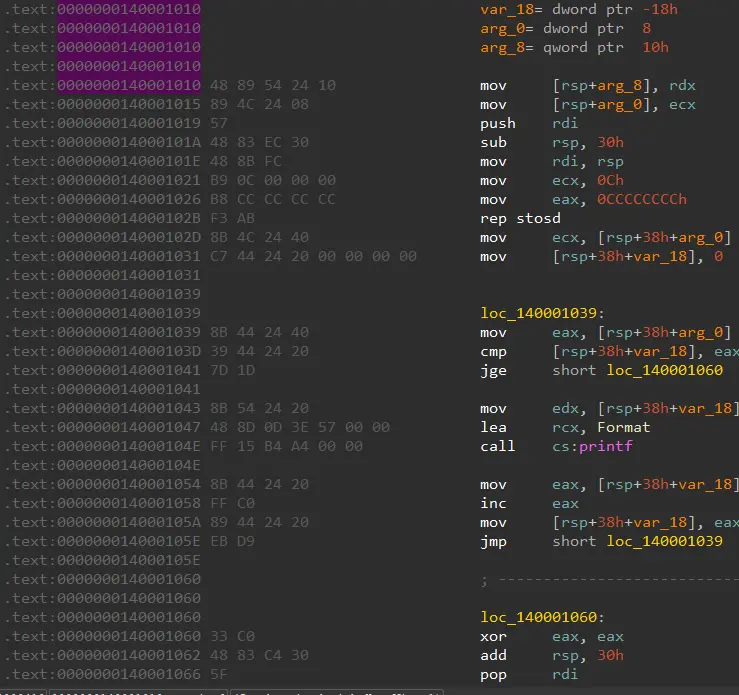Click address 0000000140001054

pyautogui.click(x=129, y=484)
